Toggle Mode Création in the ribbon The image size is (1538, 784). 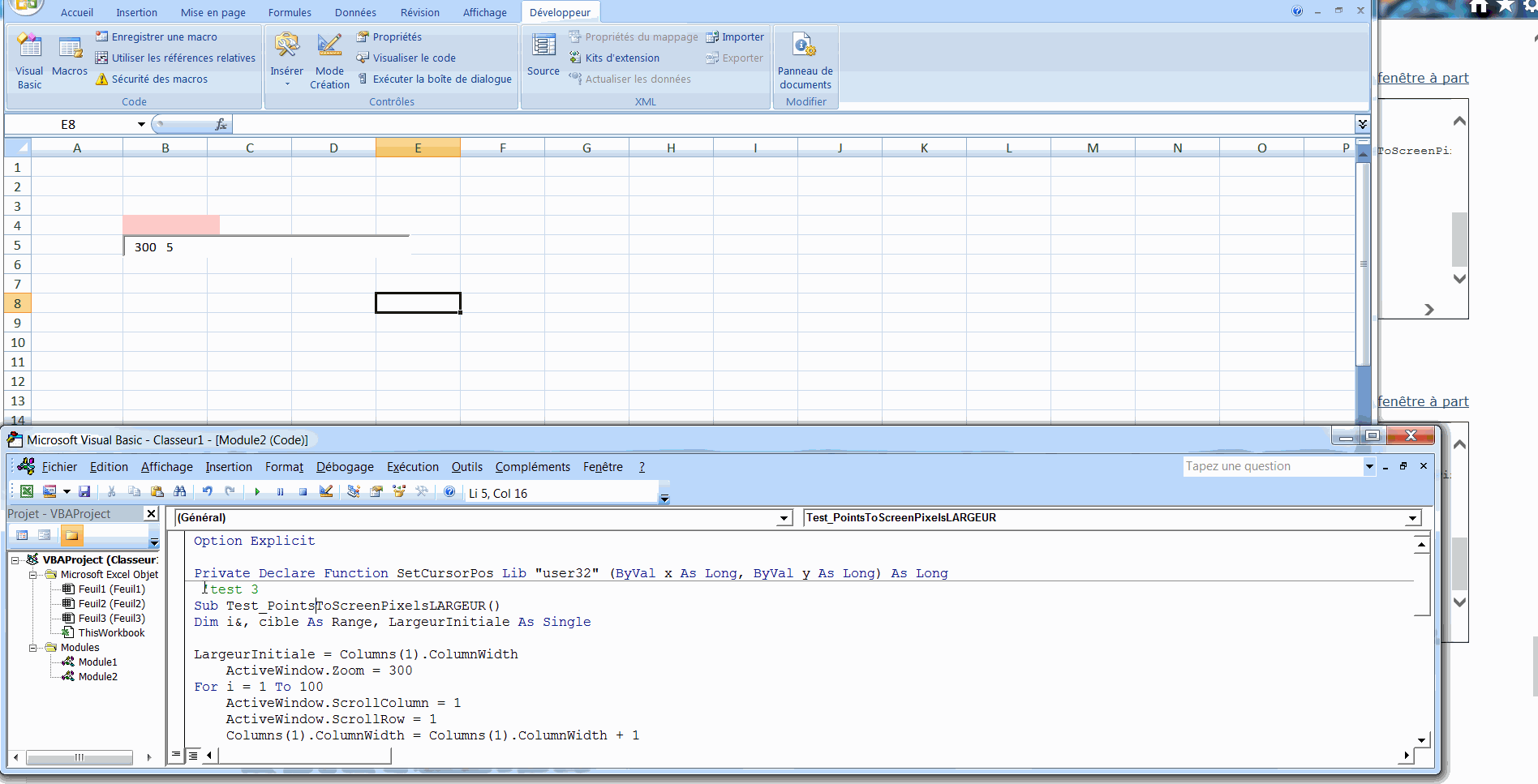(x=329, y=61)
